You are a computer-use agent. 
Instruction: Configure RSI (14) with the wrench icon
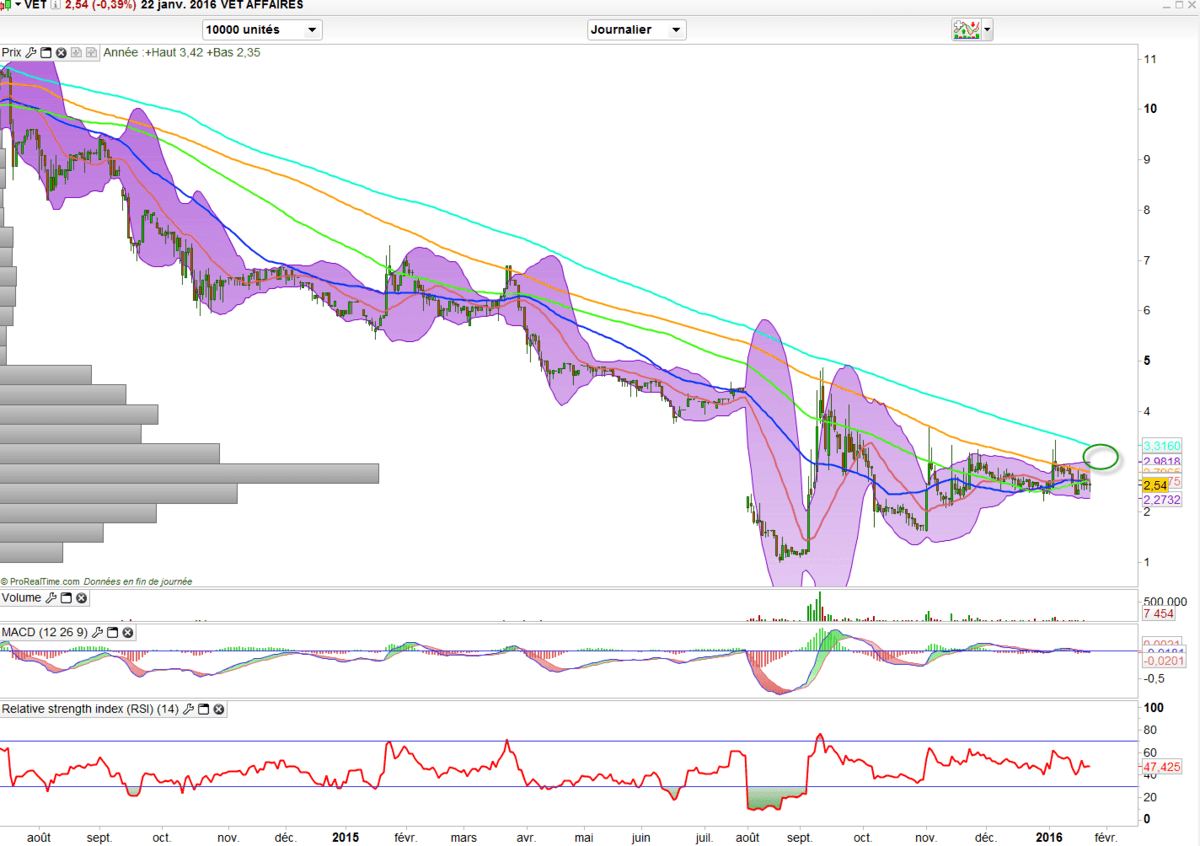[188, 709]
